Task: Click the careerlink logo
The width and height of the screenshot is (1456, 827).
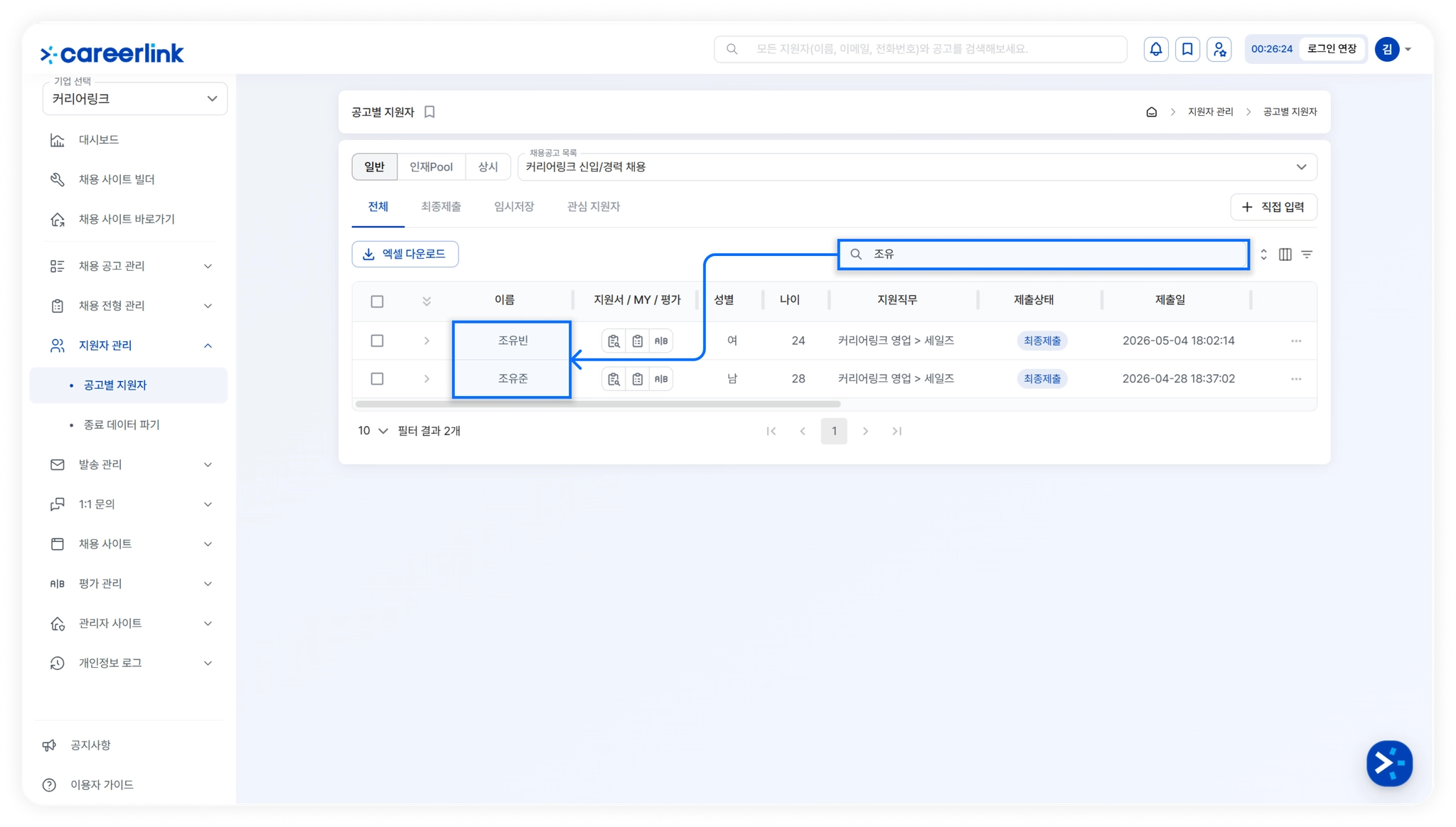Action: tap(112, 53)
